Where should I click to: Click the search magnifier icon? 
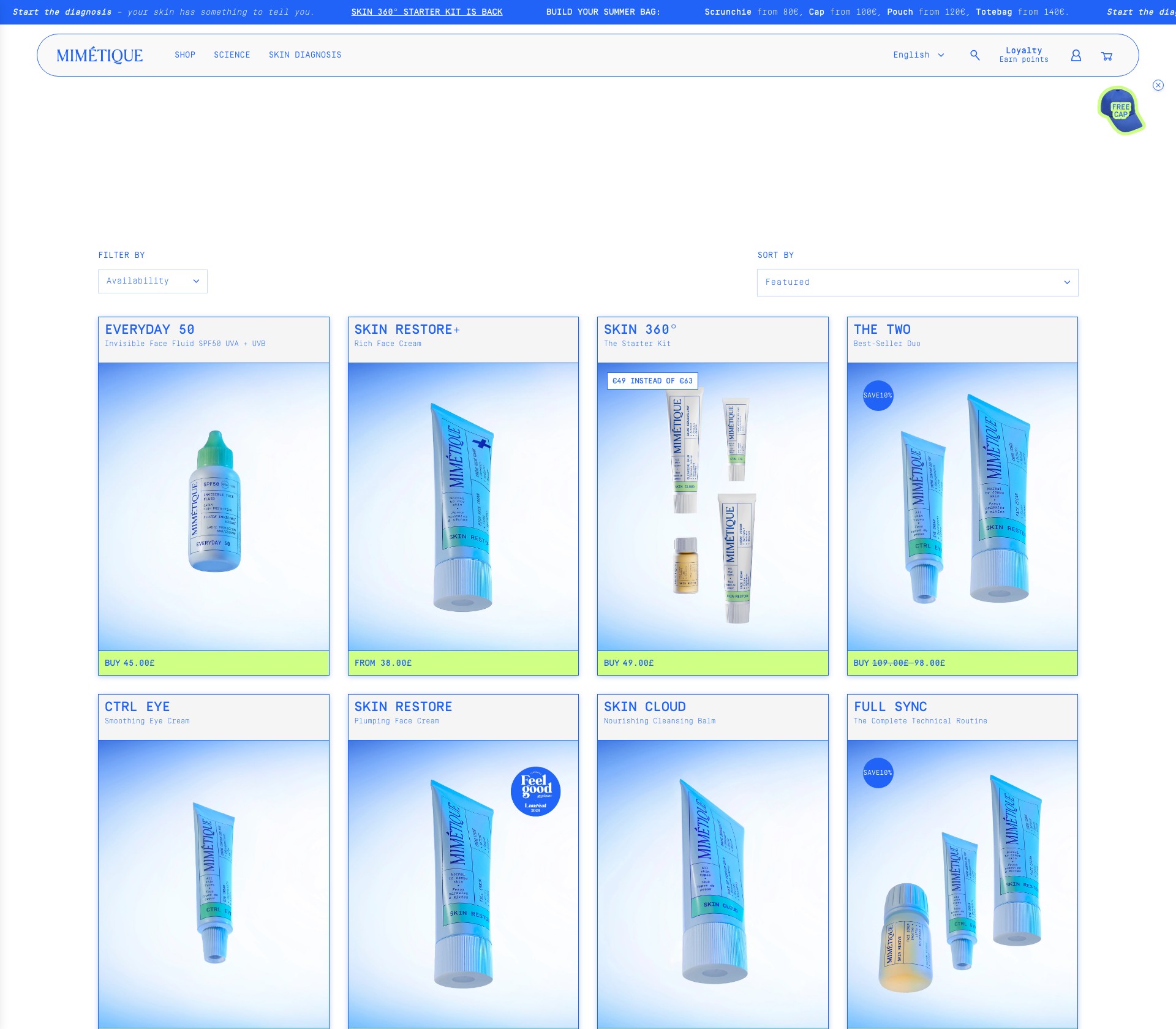click(975, 55)
